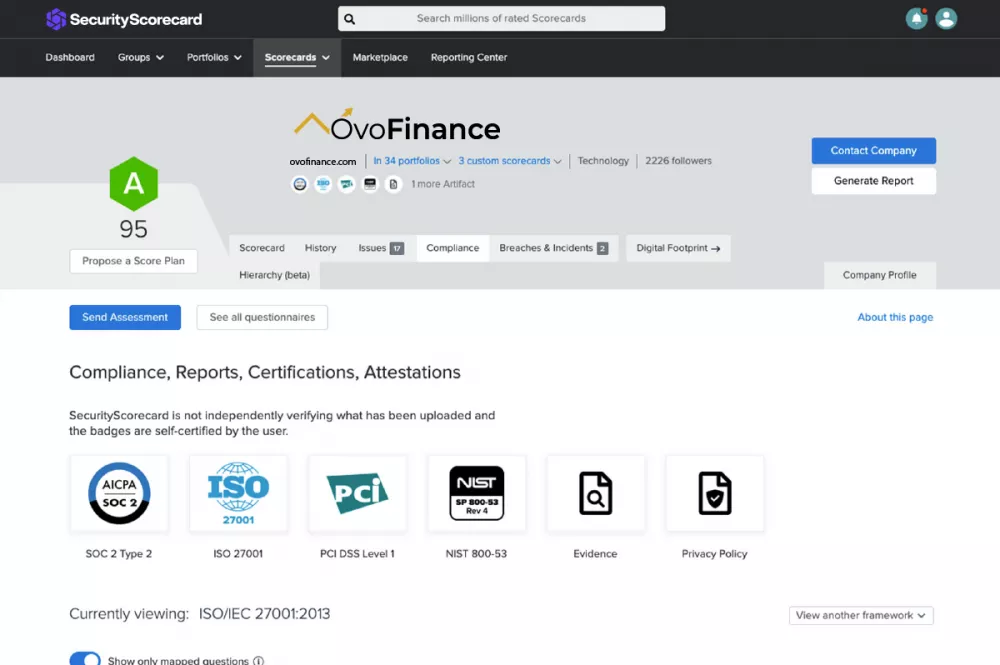Screen dimensions: 1000x665
Task: Click the ovofinance.com domain text
Action: tap(323, 161)
